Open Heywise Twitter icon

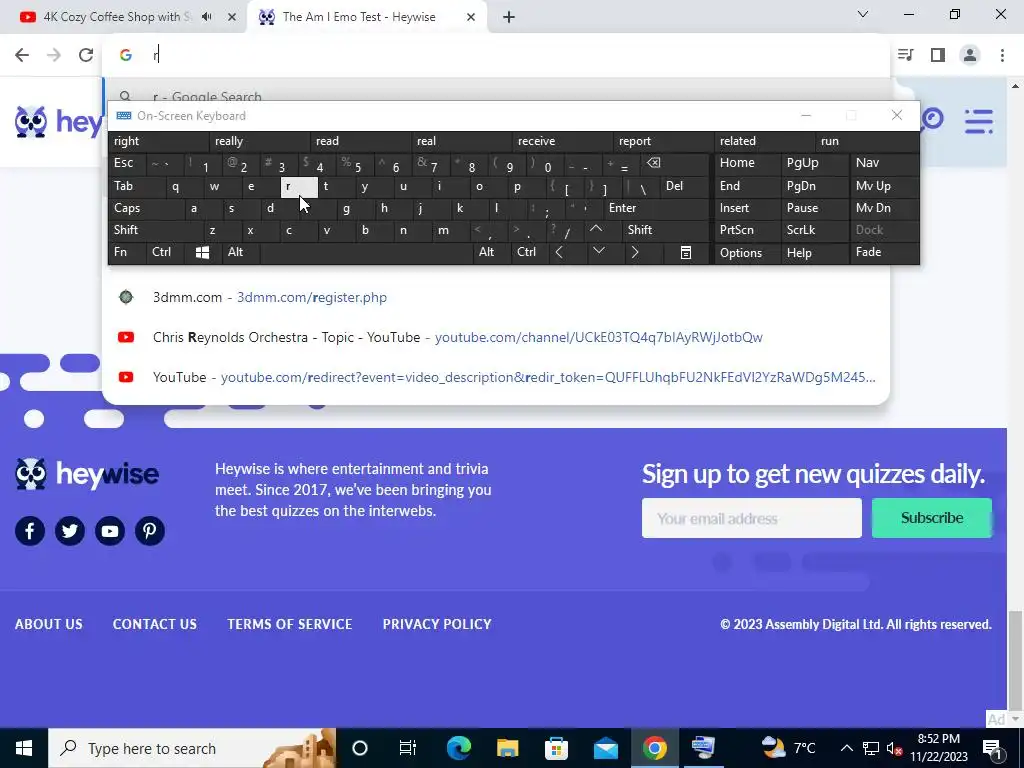[70, 531]
